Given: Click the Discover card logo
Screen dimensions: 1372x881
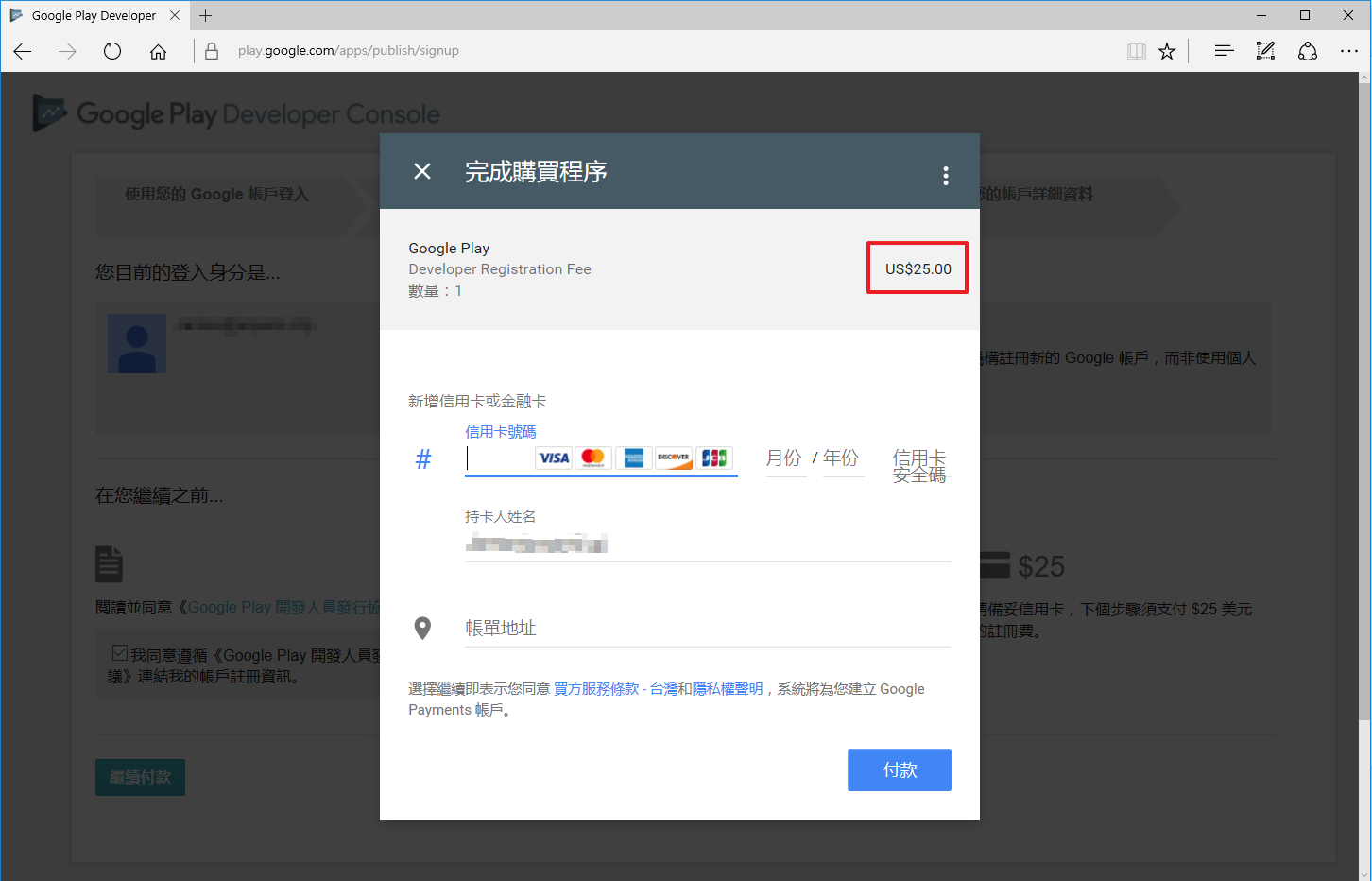Looking at the screenshot, I should [674, 458].
